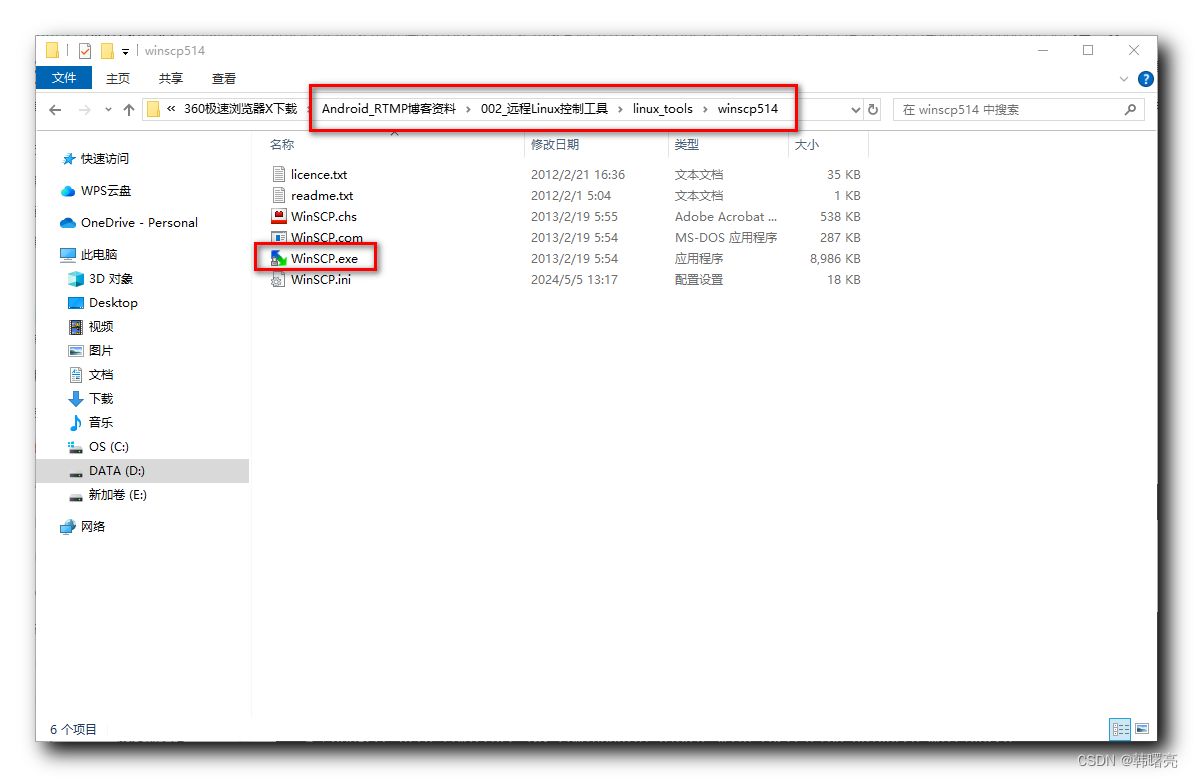
Task: Open 002_远程Linux控制工具 from the breadcrumb path
Action: tap(546, 108)
